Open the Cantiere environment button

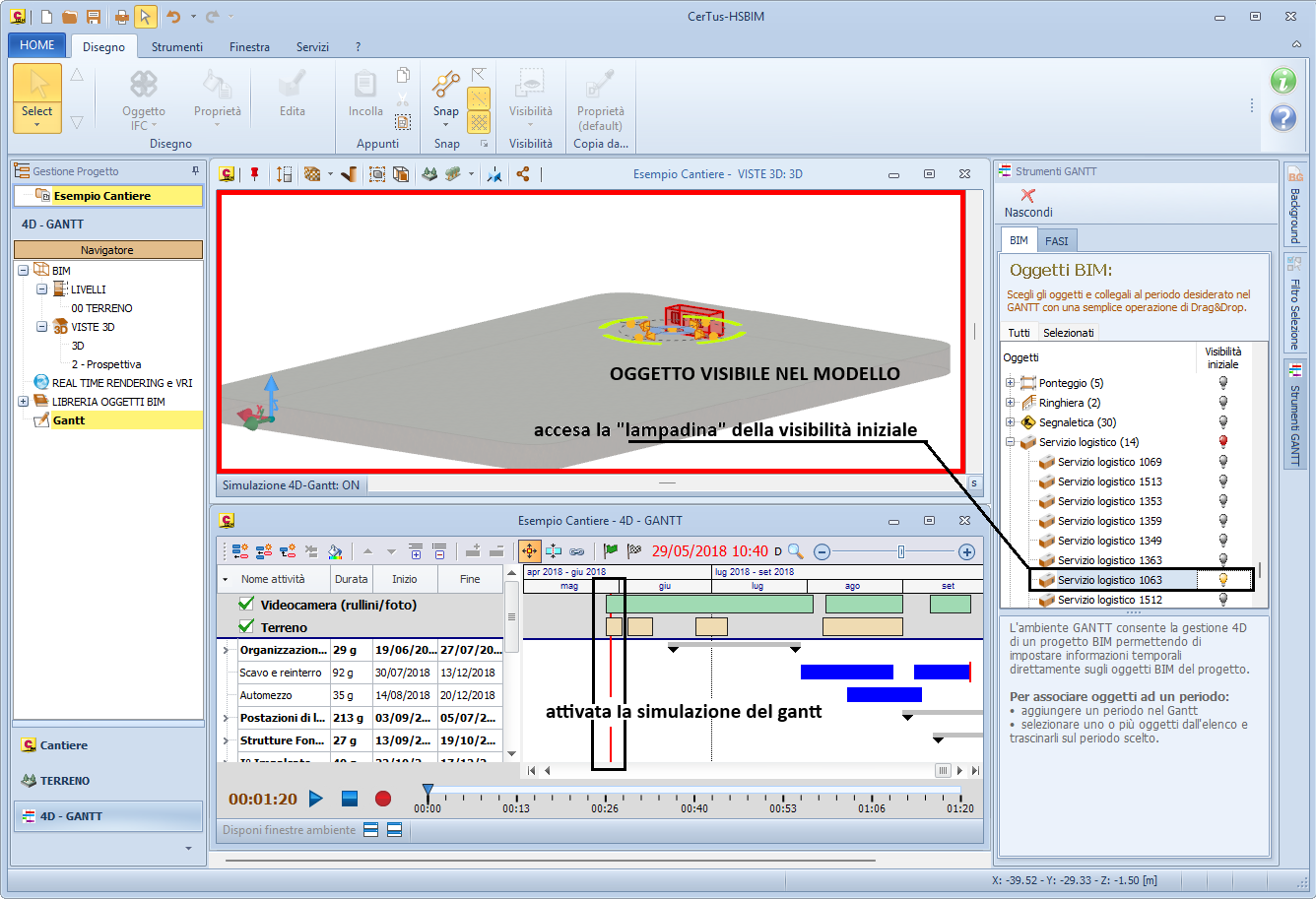tap(64, 745)
